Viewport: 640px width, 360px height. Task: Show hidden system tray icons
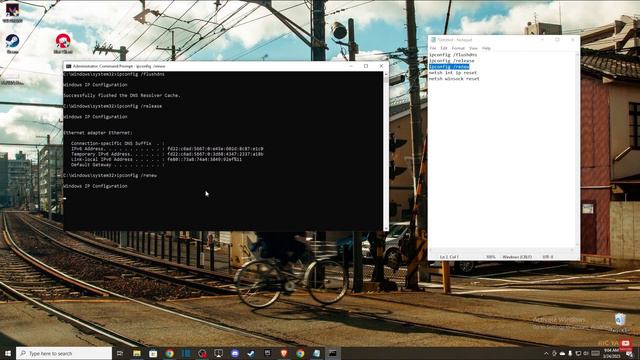point(546,353)
